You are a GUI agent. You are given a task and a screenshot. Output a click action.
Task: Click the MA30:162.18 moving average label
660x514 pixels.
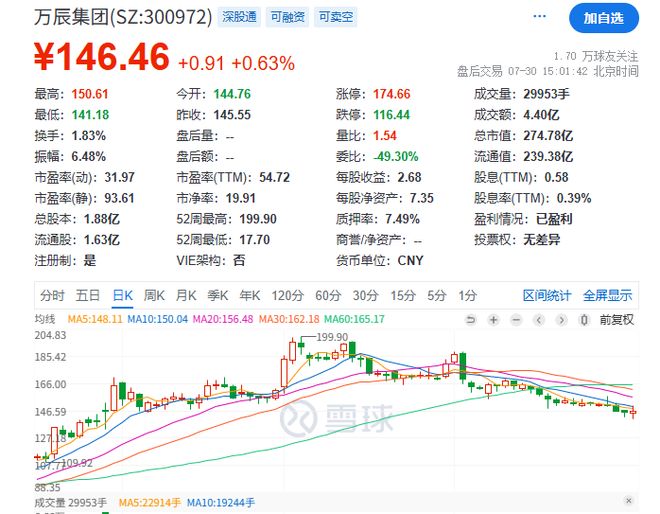pos(289,320)
